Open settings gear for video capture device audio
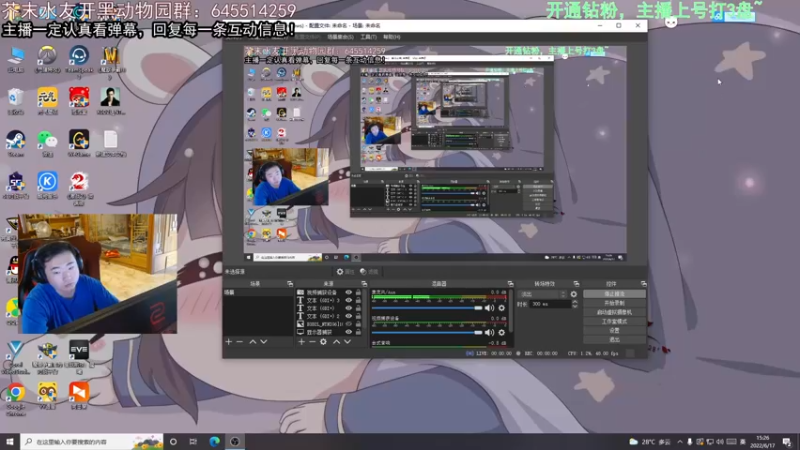 click(x=502, y=332)
